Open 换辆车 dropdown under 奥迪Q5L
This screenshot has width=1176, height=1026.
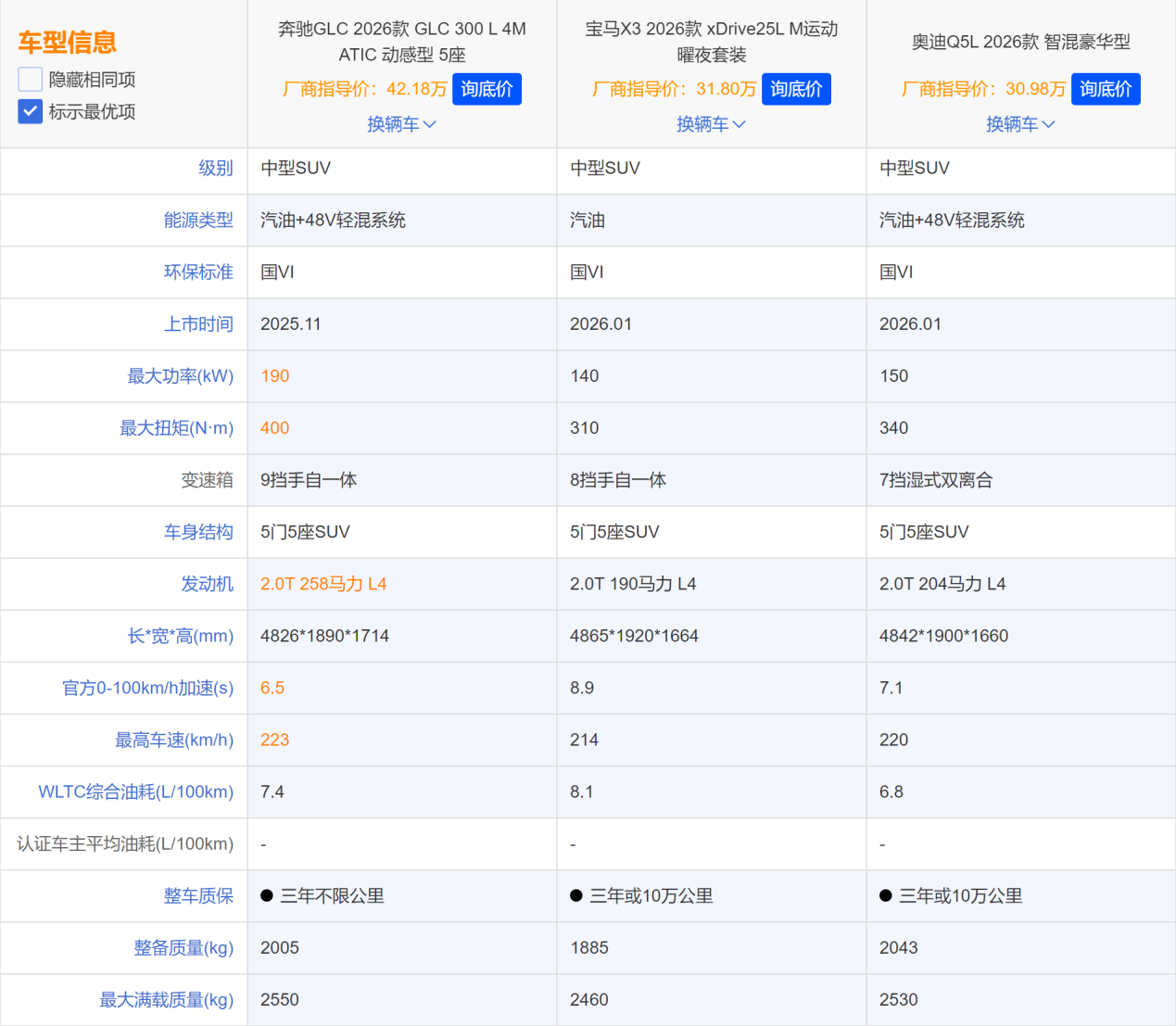tap(1020, 124)
